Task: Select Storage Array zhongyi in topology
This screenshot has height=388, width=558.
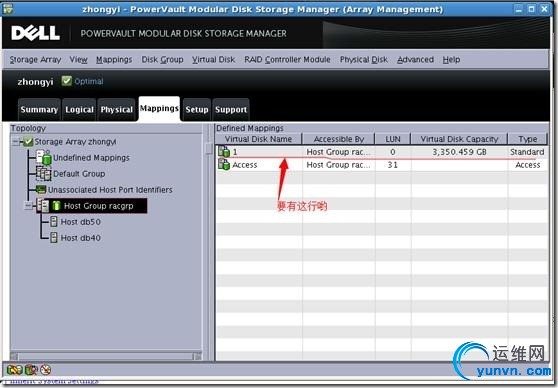Action: pos(75,142)
